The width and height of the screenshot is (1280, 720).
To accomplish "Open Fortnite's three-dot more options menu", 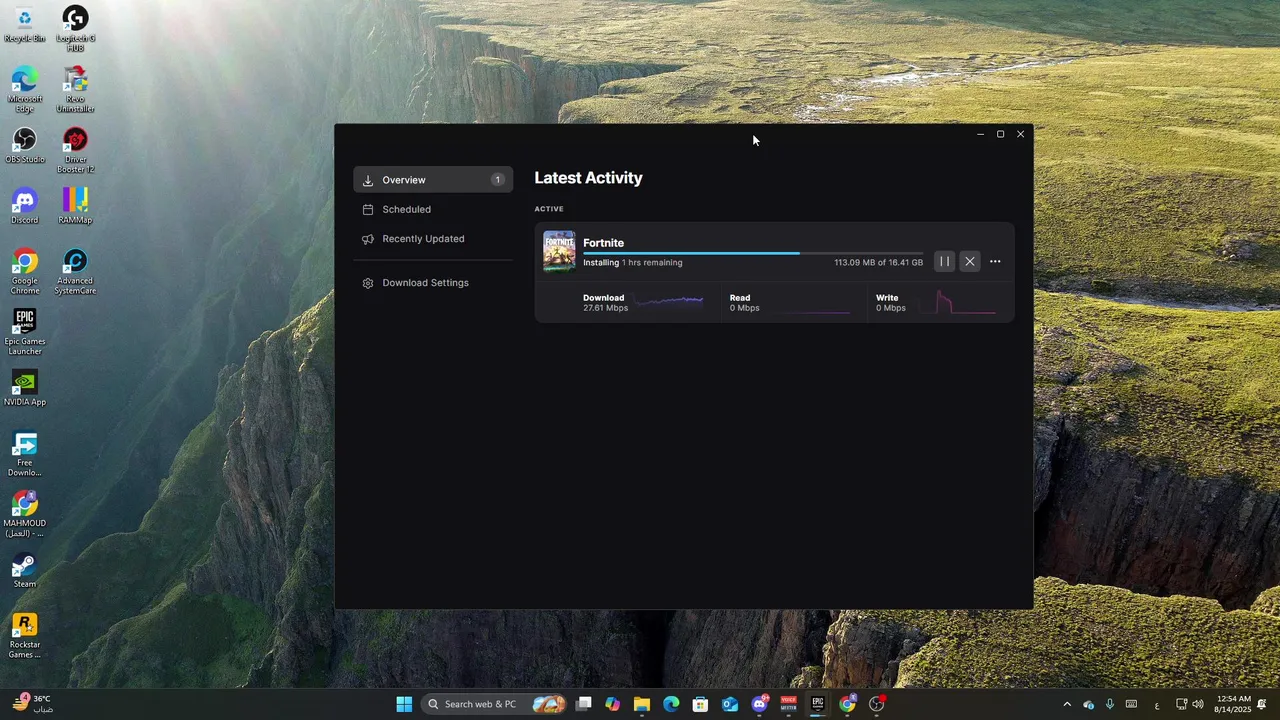I will point(995,262).
